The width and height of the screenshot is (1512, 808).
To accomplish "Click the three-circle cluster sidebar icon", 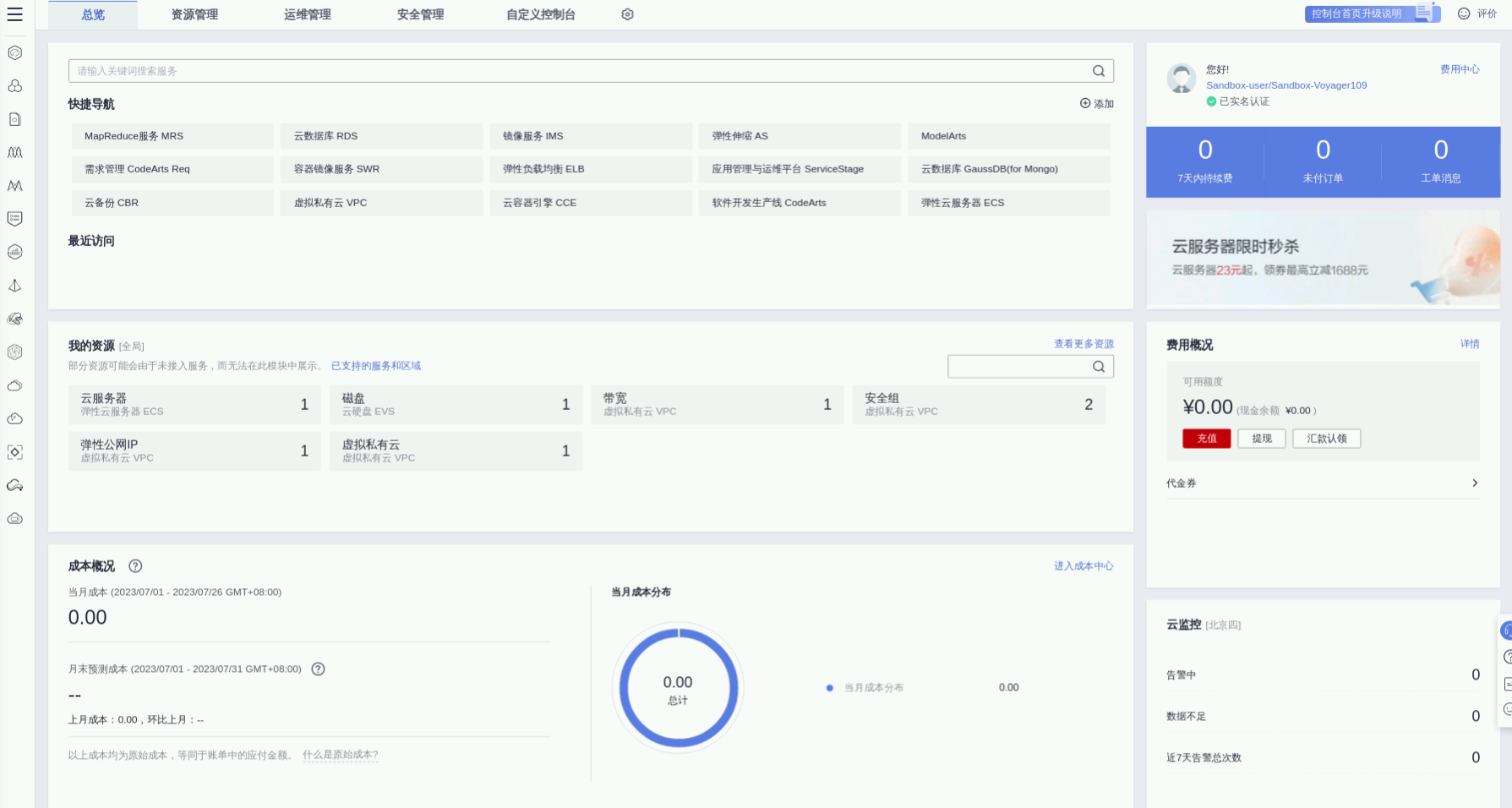I will pyautogui.click(x=14, y=86).
